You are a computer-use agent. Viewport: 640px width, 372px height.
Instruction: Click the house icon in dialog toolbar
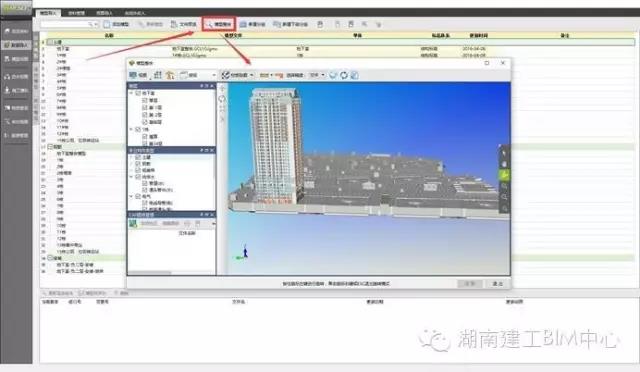tap(170, 75)
